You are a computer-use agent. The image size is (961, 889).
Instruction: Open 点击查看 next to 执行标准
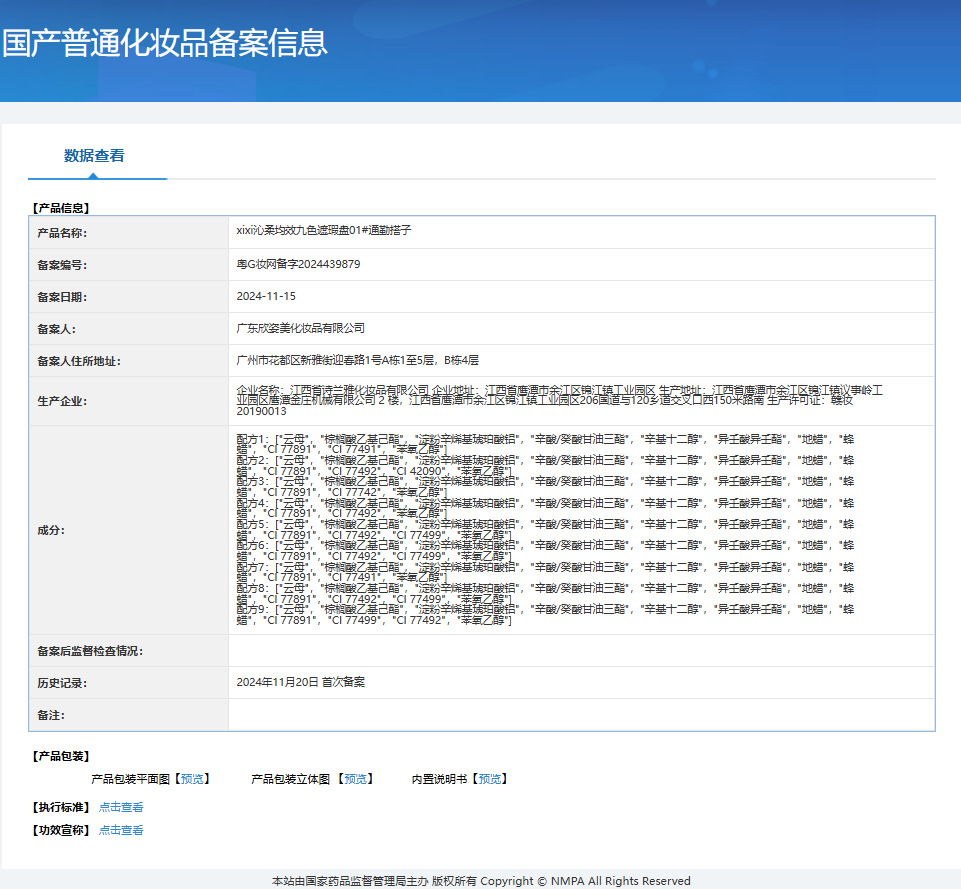click(121, 807)
